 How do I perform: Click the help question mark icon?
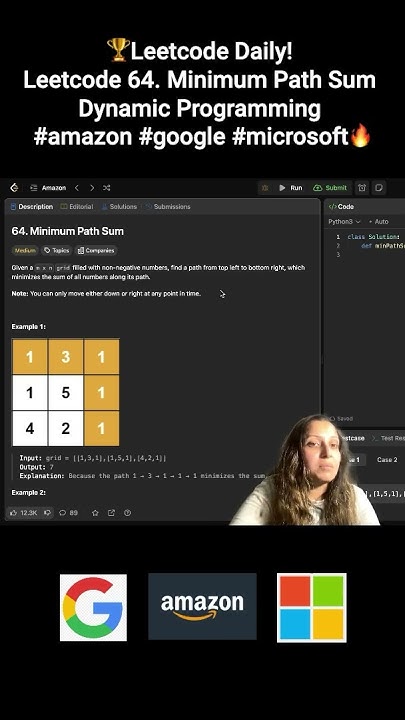pyautogui.click(x=128, y=512)
